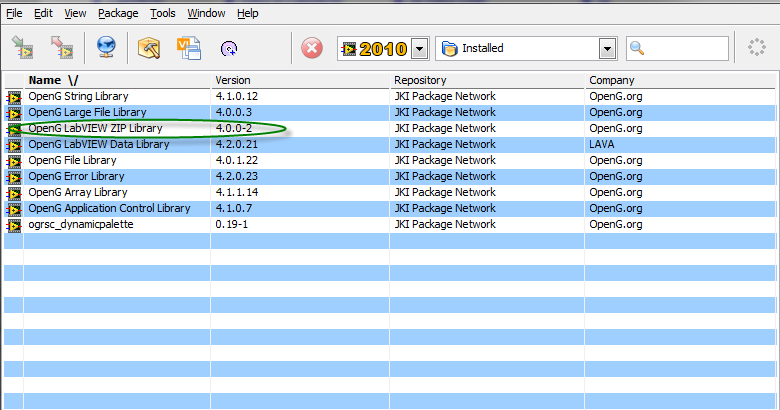Click OpenG.org in OpenG Array Library row
Viewport: 780px width, 410px height.
616,192
